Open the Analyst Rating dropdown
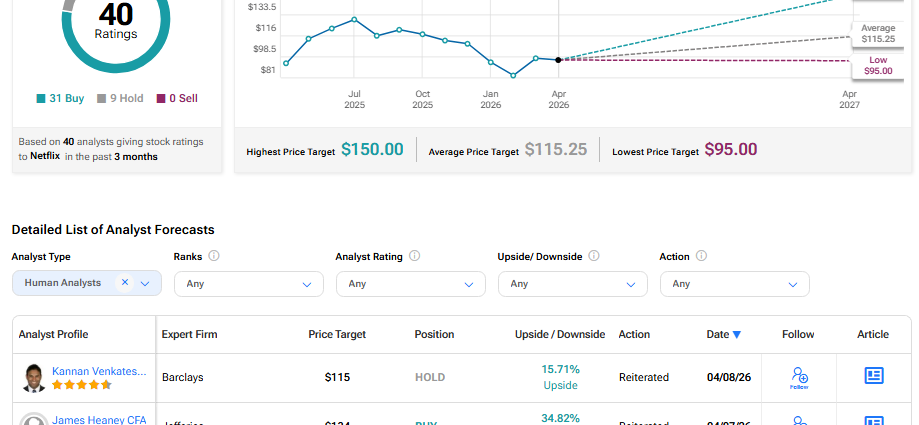This screenshot has height=425, width=919. click(x=410, y=284)
